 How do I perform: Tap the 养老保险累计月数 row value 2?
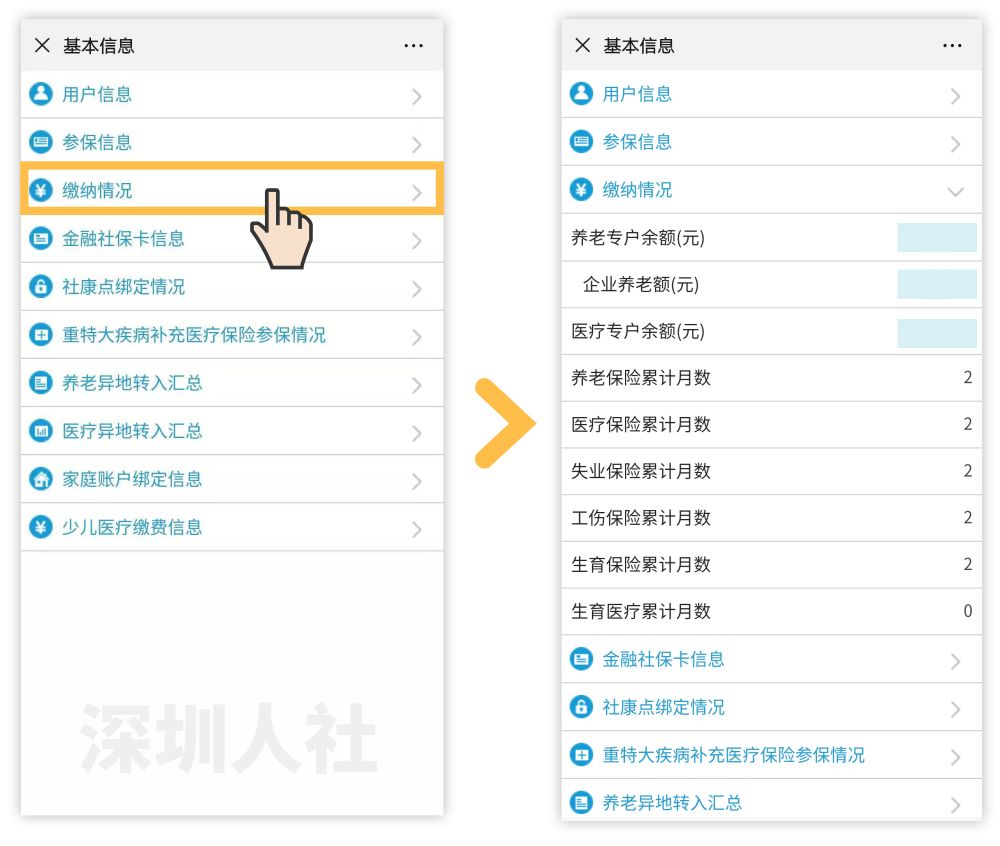[x=967, y=378]
